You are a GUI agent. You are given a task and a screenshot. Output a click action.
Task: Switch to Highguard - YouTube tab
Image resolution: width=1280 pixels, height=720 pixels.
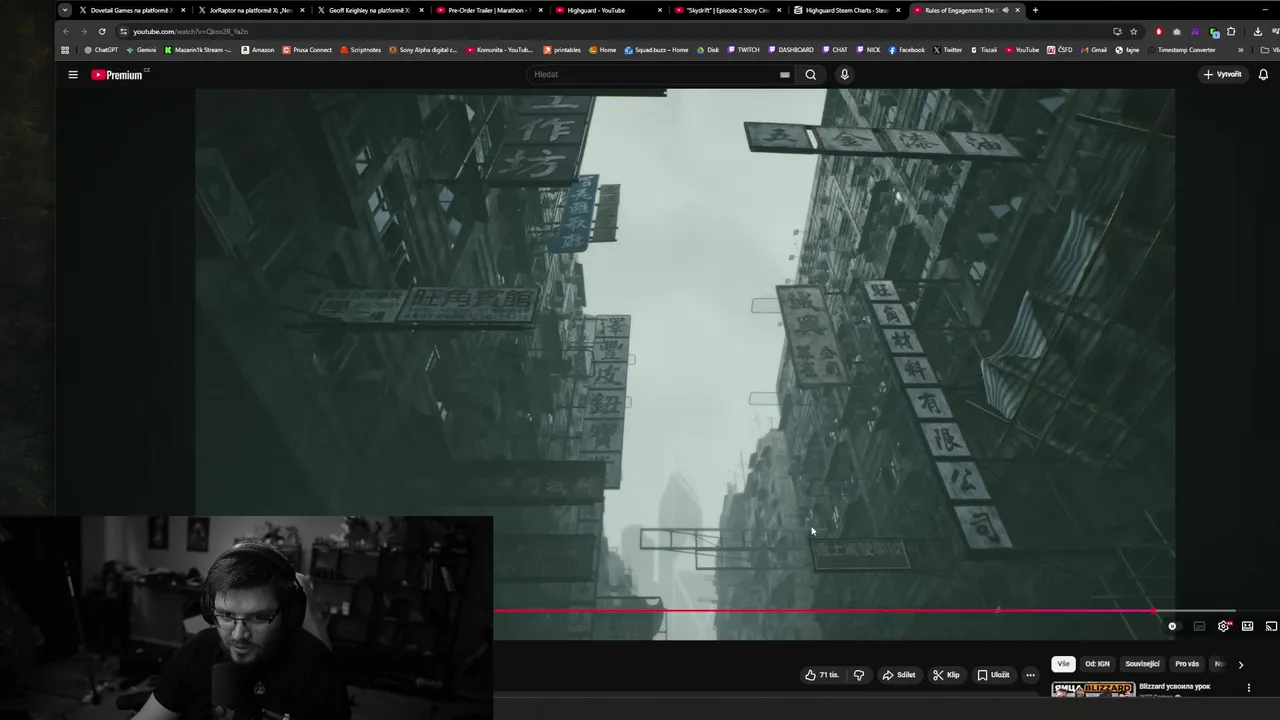coord(607,10)
